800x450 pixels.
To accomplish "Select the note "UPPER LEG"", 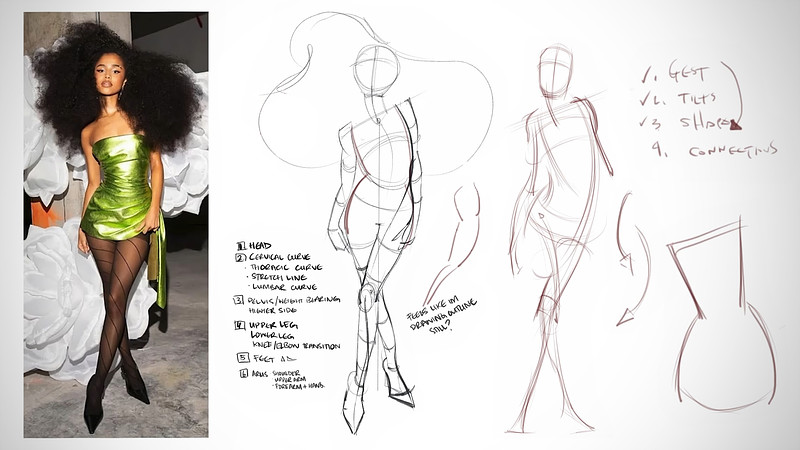I will coord(273,325).
